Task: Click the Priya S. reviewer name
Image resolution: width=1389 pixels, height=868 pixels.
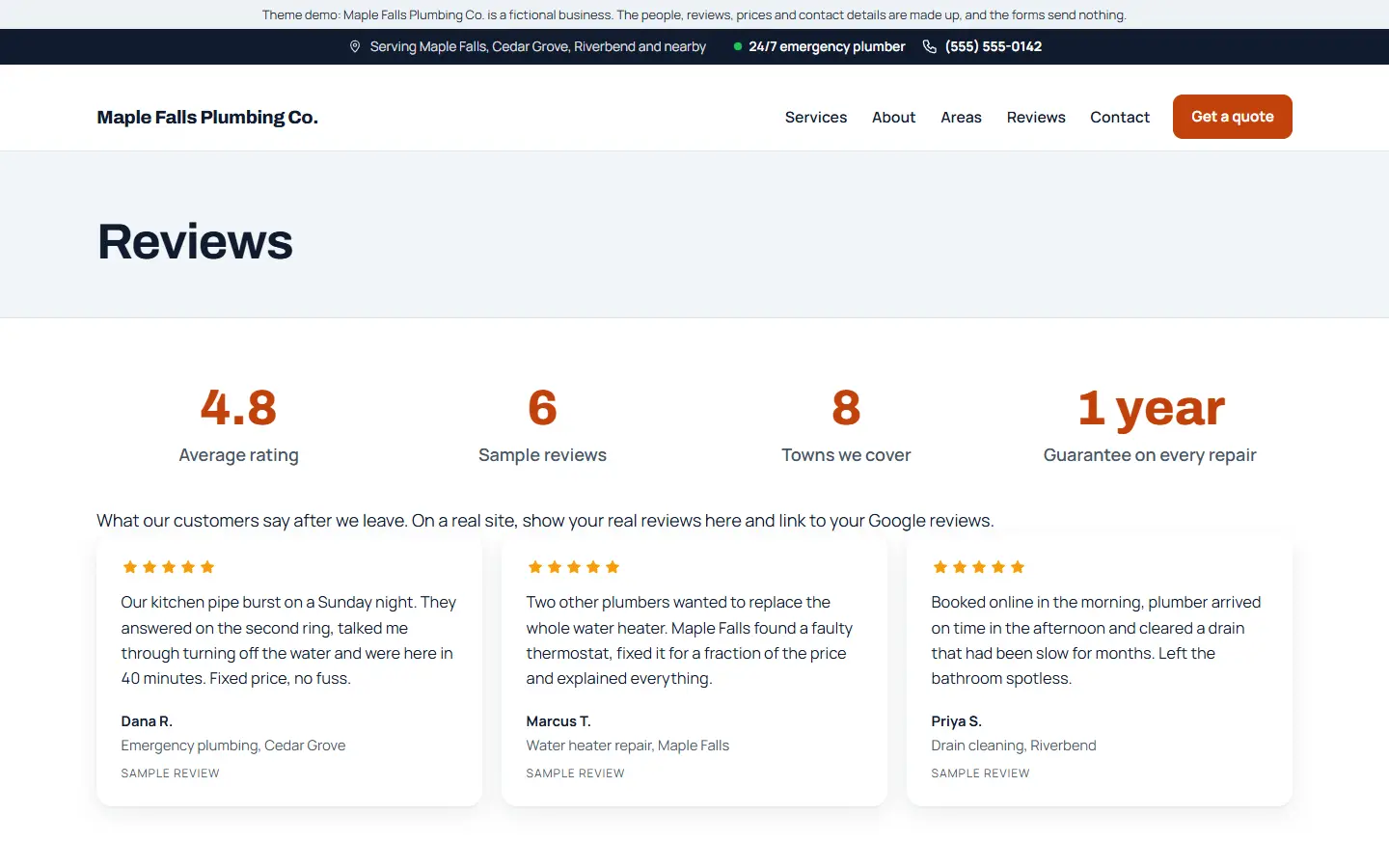Action: pyautogui.click(x=957, y=721)
